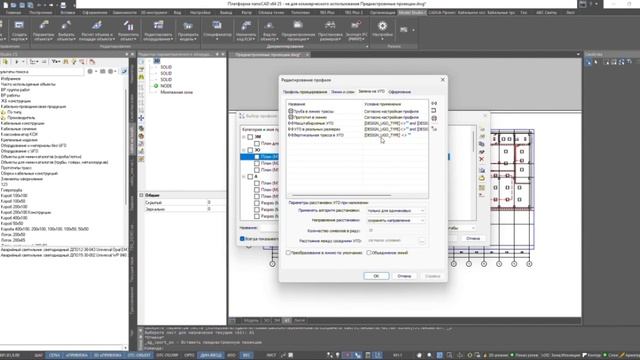Check the ЭО group checkbox in back dialog

250,150
